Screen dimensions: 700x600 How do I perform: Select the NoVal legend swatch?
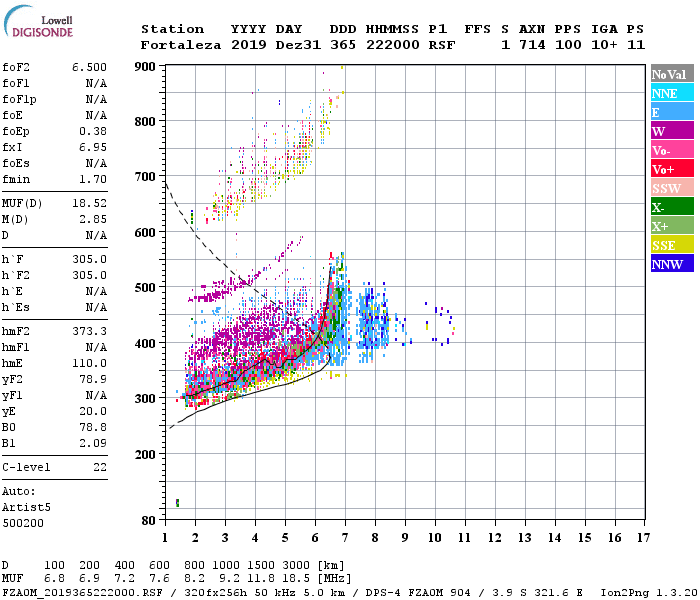(672, 74)
